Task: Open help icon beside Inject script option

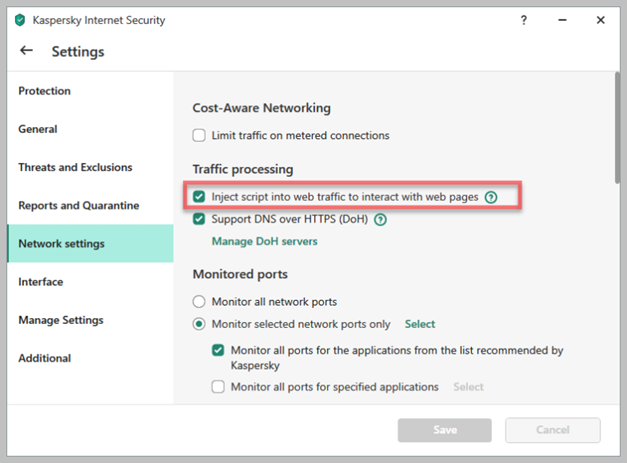Action: pos(491,197)
